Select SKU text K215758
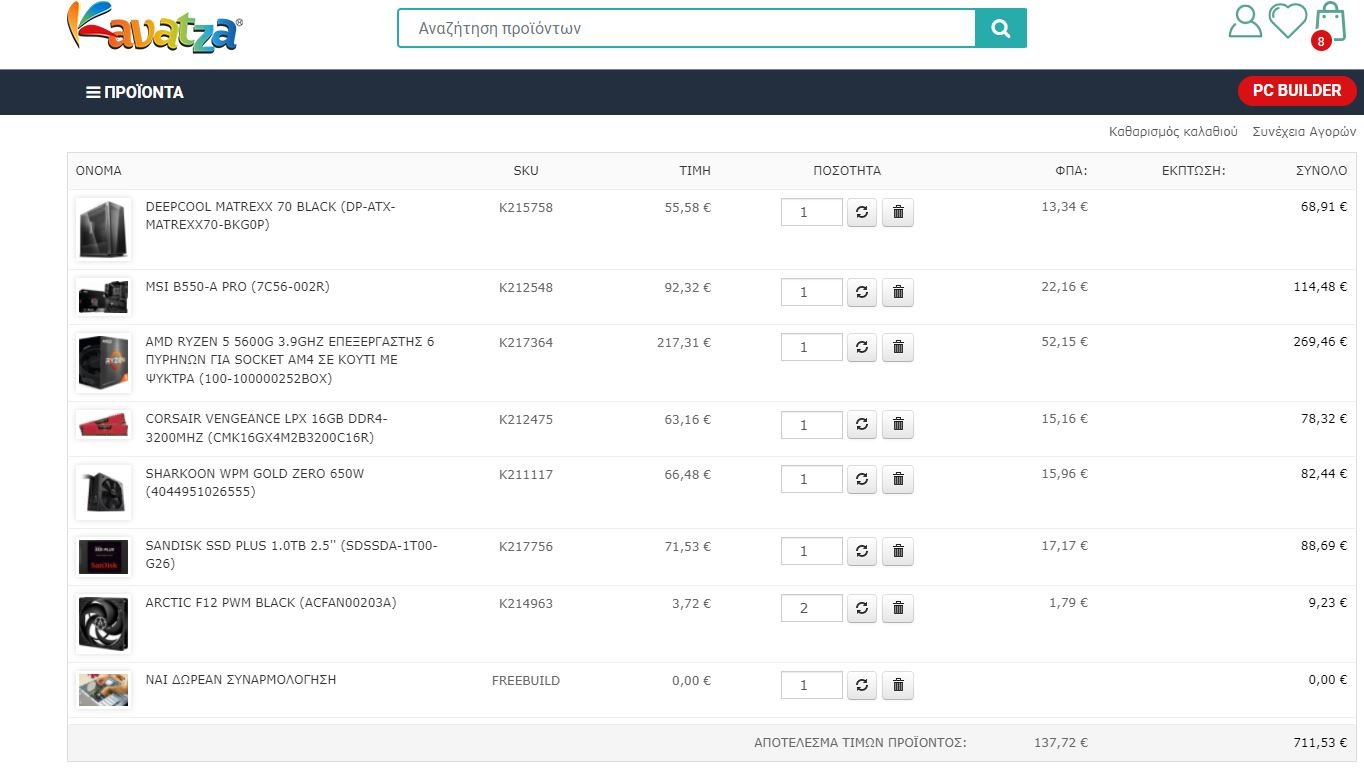 coord(526,208)
